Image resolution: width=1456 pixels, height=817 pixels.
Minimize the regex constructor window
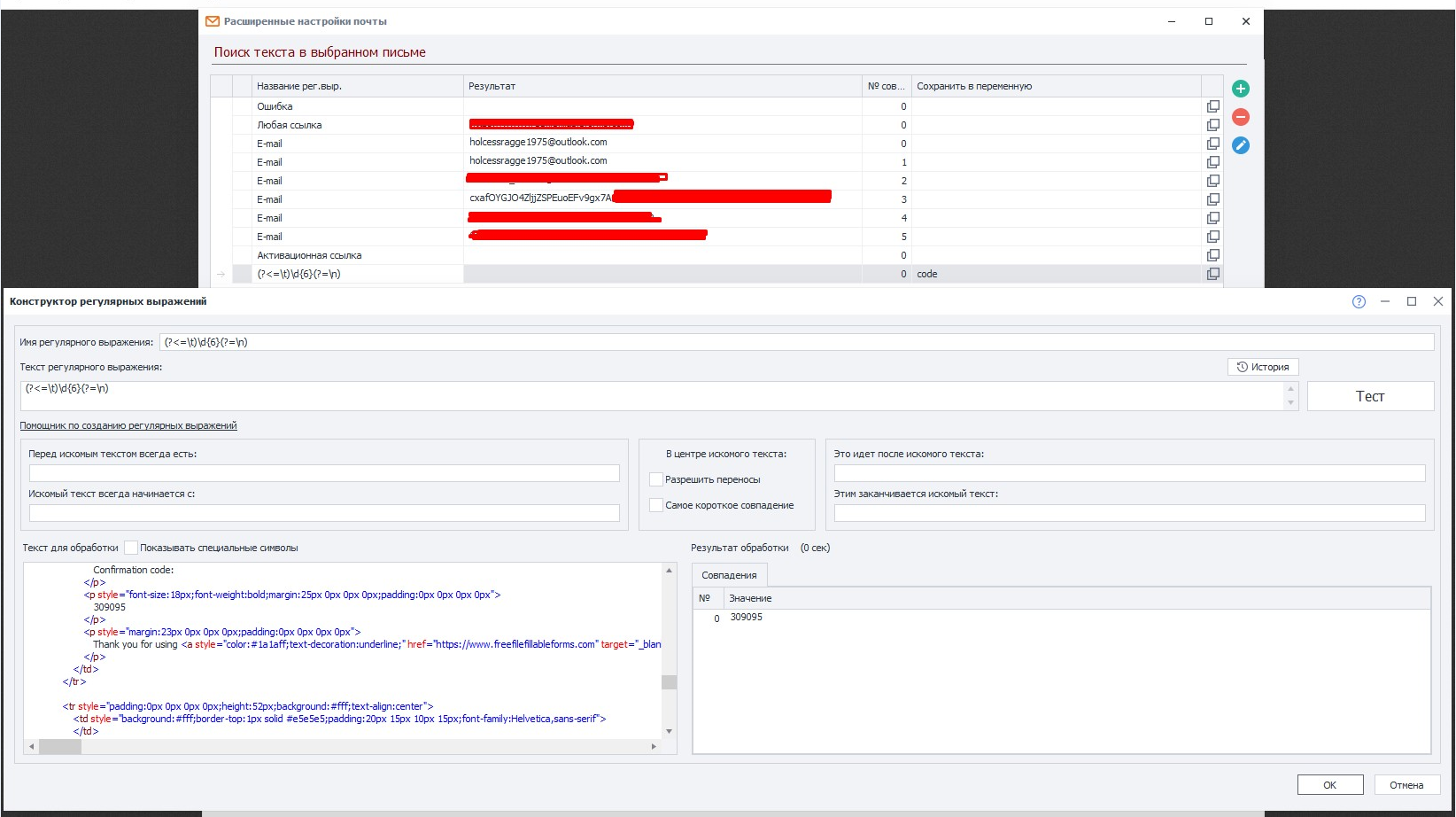point(1385,301)
